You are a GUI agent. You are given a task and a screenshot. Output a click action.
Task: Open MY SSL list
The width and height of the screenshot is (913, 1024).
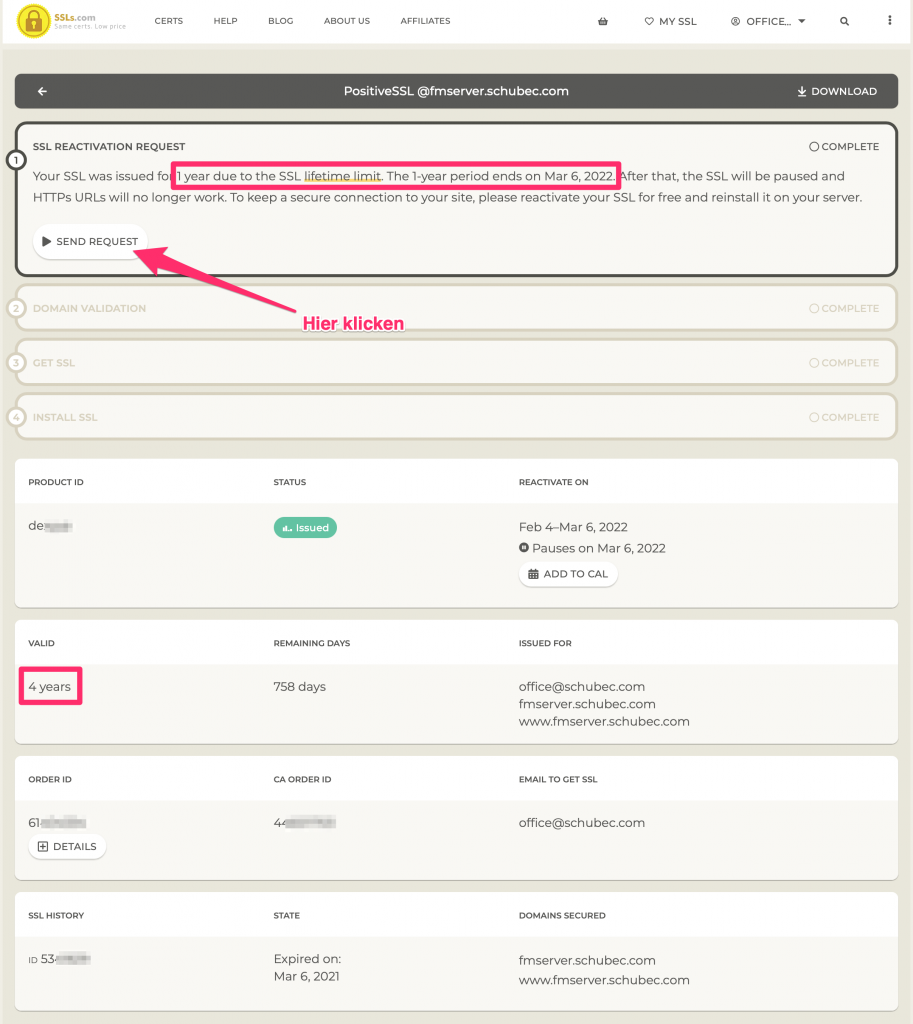(x=671, y=22)
